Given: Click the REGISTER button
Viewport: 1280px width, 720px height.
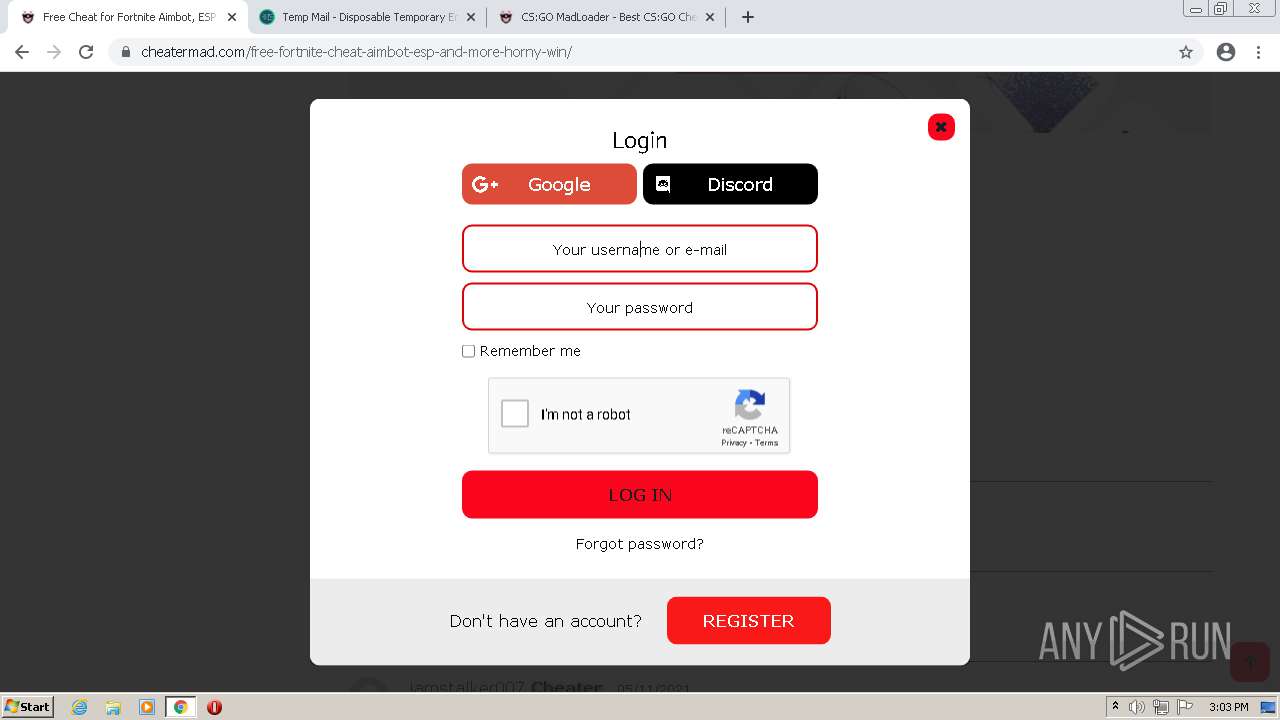Looking at the screenshot, I should tap(749, 621).
